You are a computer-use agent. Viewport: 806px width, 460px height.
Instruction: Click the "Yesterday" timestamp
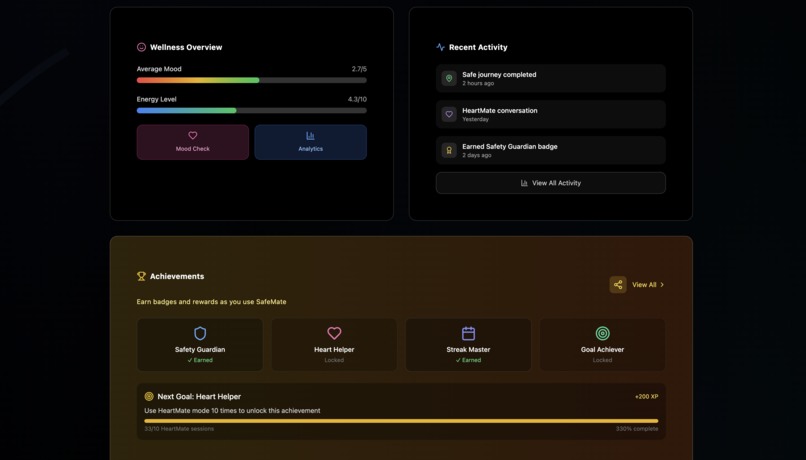475,119
